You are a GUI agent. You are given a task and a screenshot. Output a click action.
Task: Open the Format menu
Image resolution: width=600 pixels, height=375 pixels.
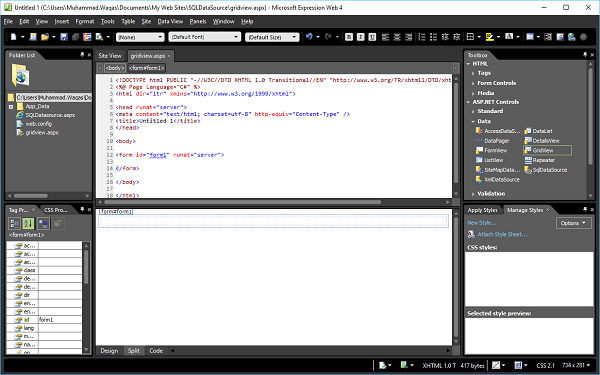click(x=85, y=21)
